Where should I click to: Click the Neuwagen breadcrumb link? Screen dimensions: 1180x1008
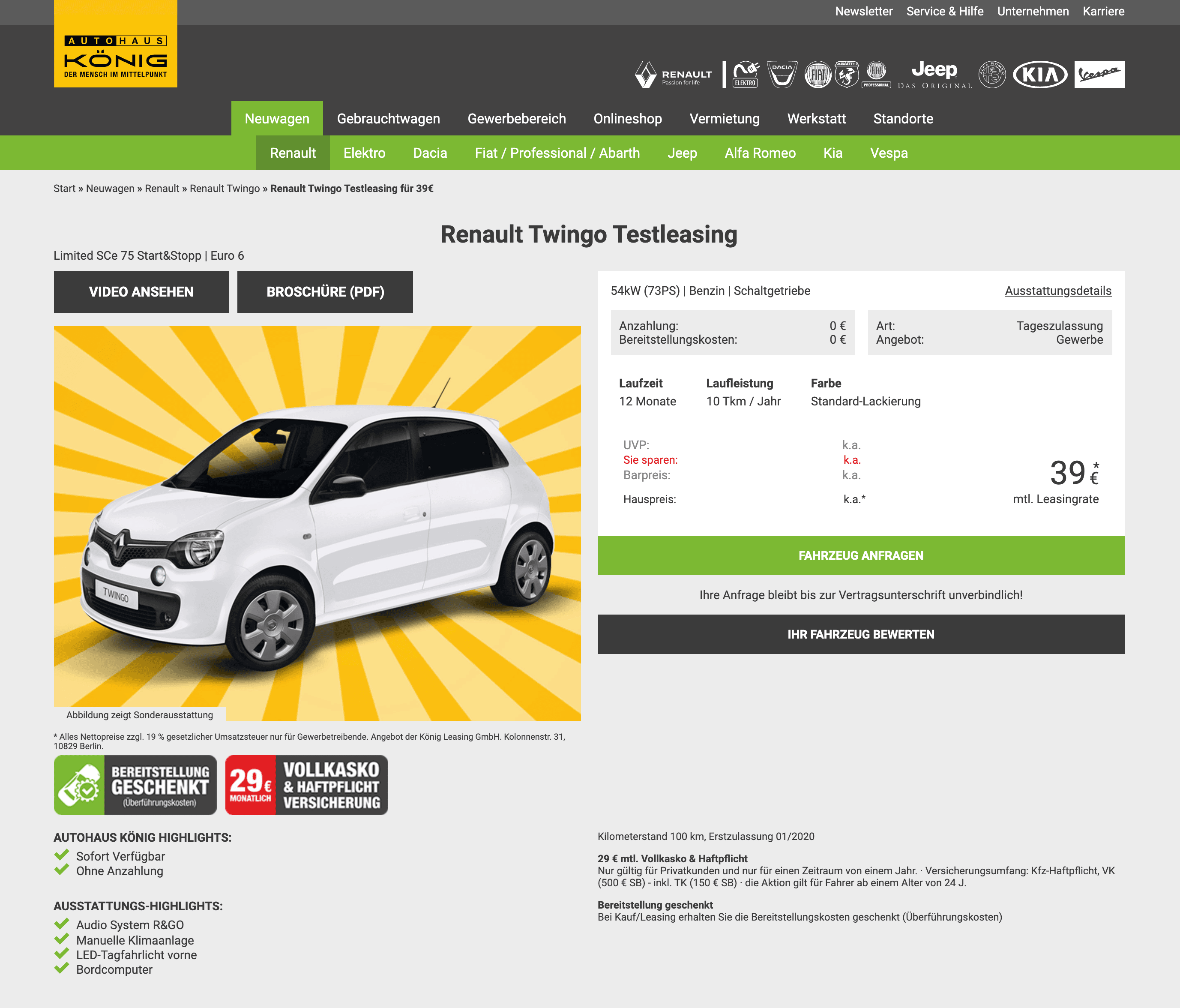[110, 189]
